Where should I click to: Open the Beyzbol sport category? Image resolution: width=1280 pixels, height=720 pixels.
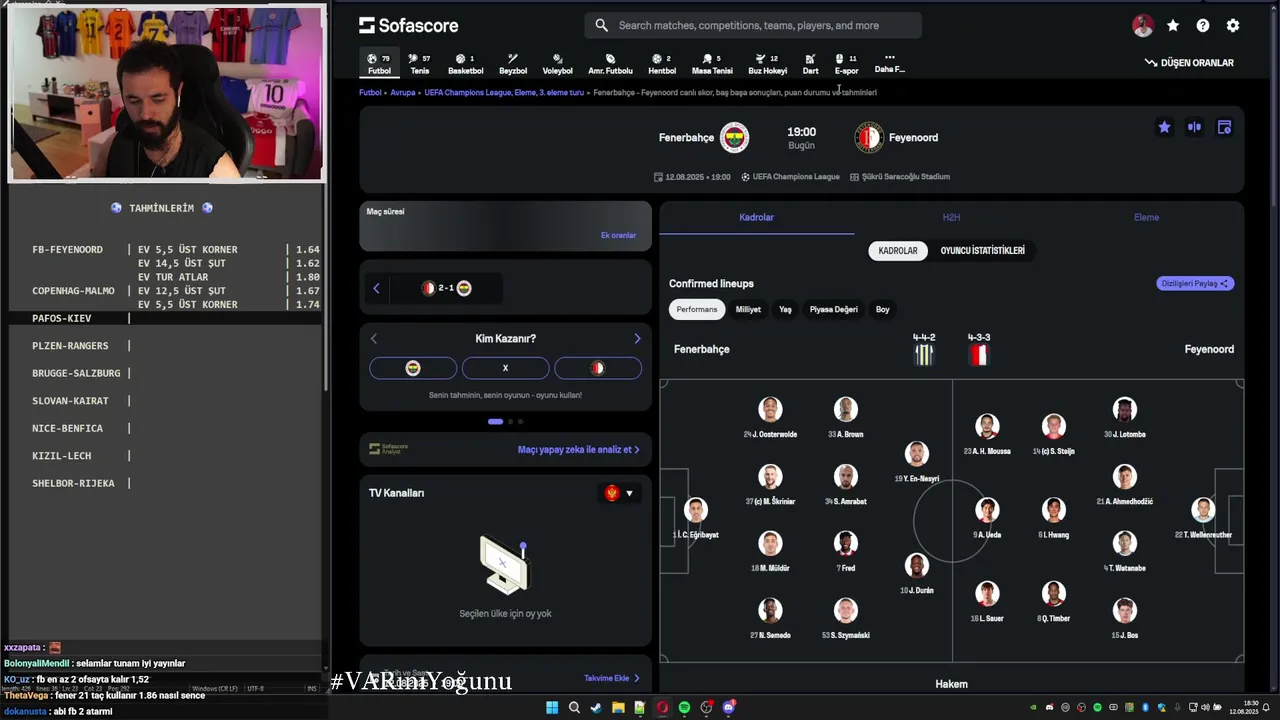512,64
